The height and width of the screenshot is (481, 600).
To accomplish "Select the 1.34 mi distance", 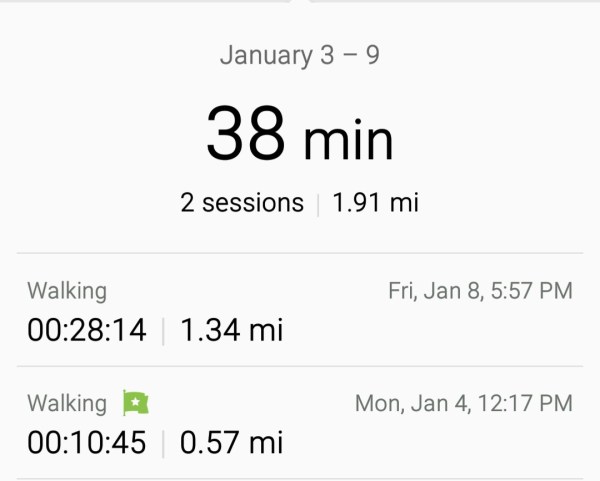I will [232, 330].
